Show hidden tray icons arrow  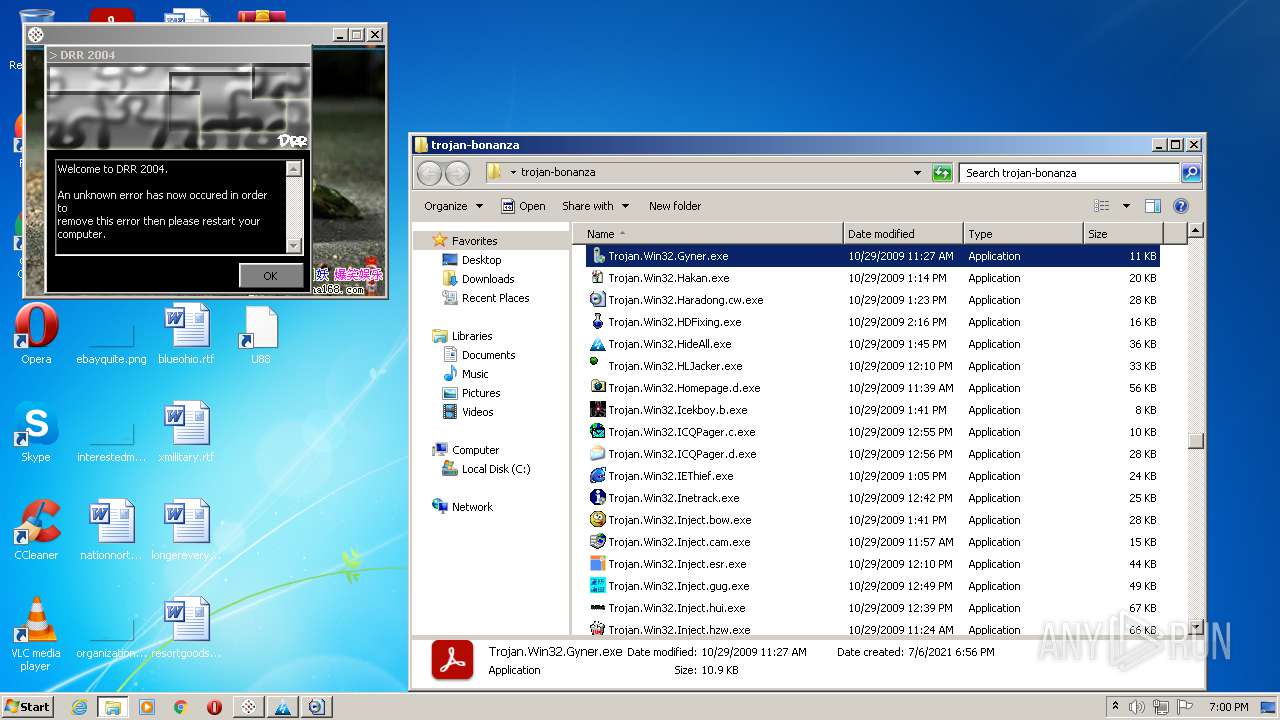(1116, 706)
